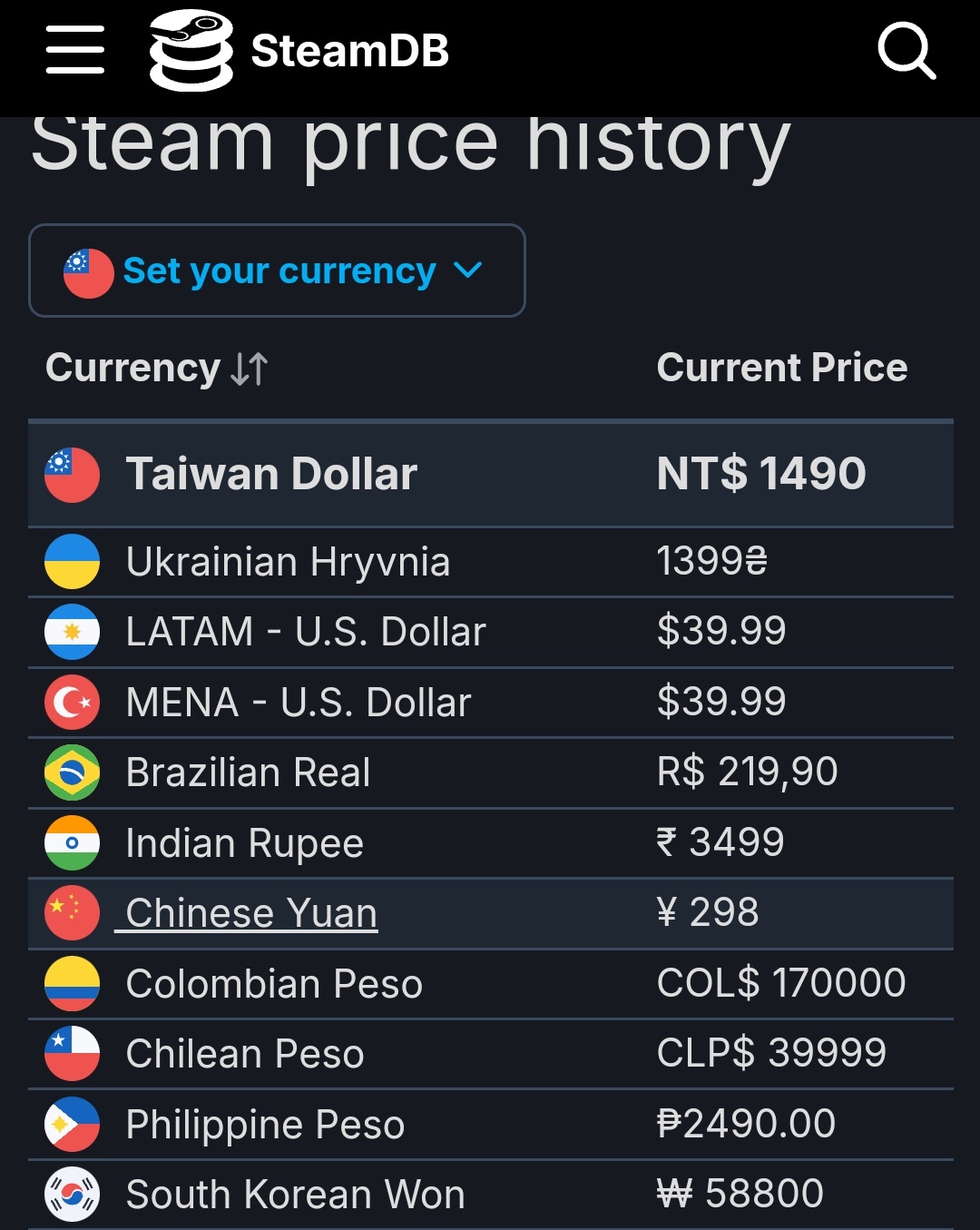Click the Brazilian flag icon
The width and height of the screenshot is (980, 1230).
tap(72, 772)
